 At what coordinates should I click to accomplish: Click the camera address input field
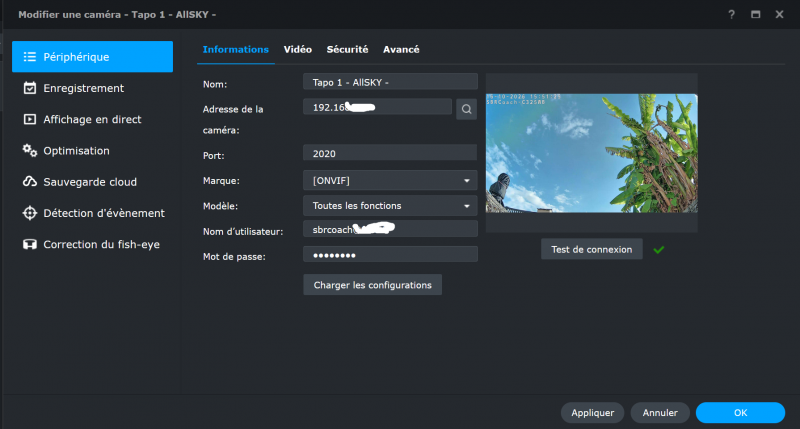pos(378,107)
